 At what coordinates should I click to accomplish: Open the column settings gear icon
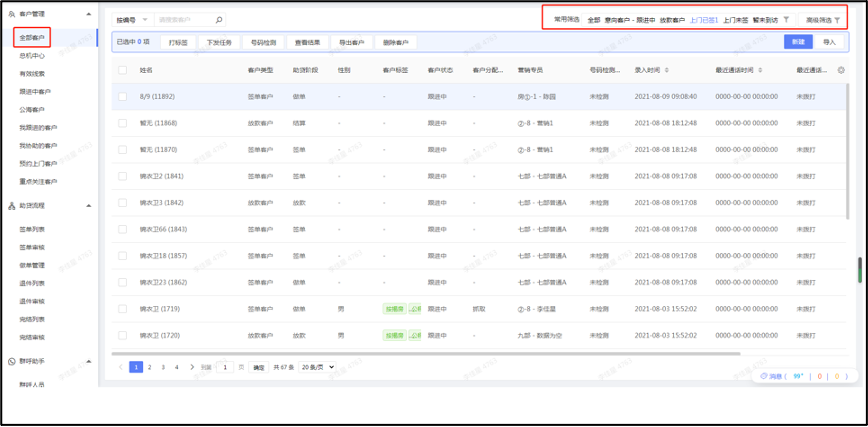(x=841, y=70)
